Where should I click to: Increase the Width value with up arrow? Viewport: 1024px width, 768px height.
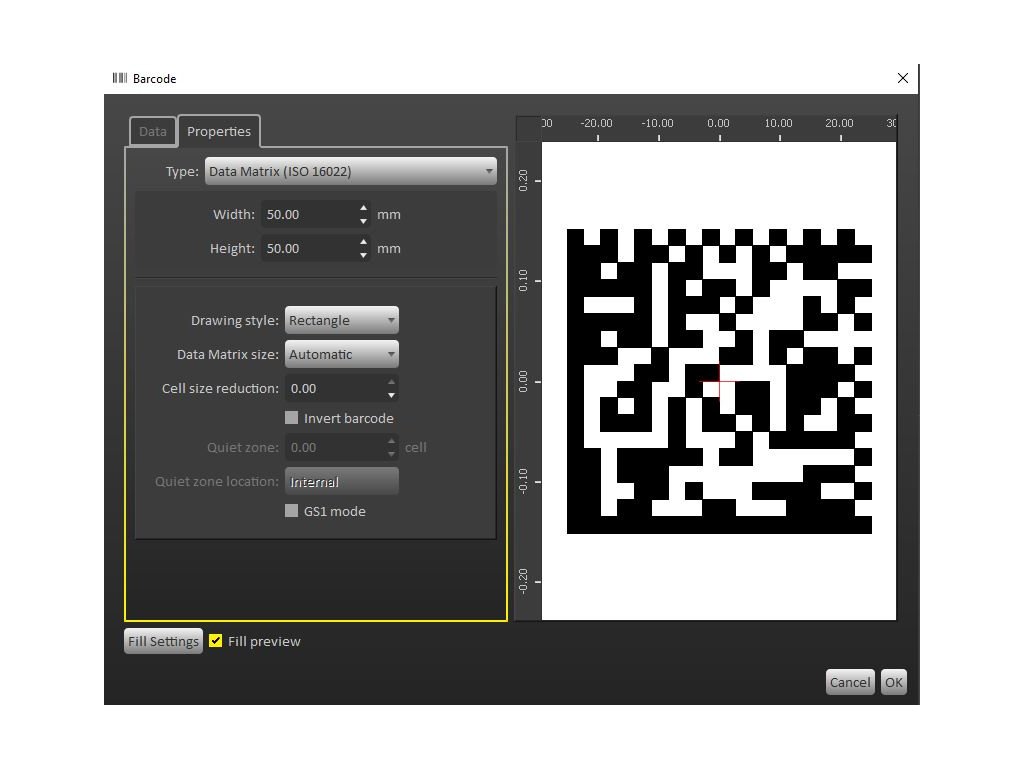click(x=364, y=208)
